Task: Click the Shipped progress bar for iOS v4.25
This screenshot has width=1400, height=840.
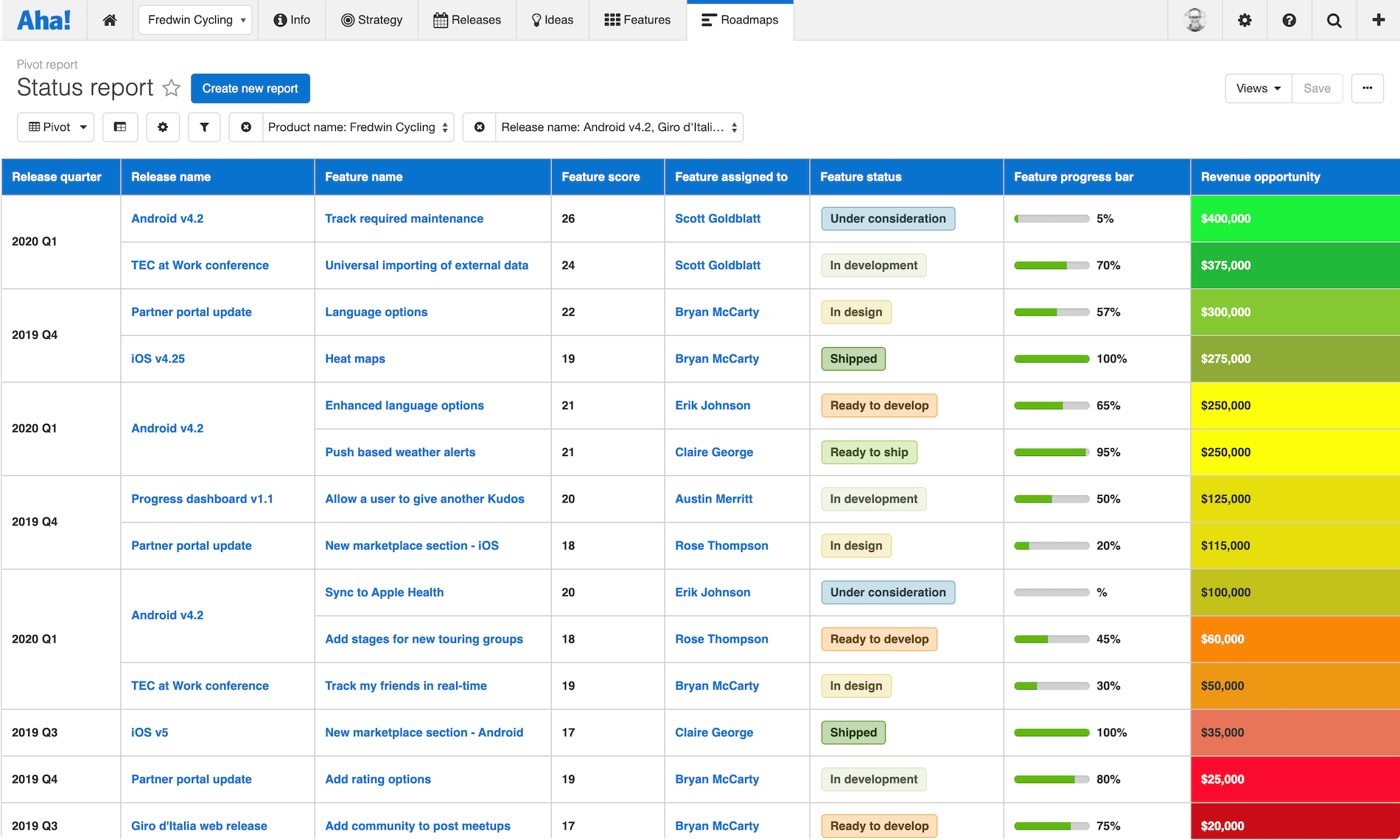Action: (x=1051, y=359)
